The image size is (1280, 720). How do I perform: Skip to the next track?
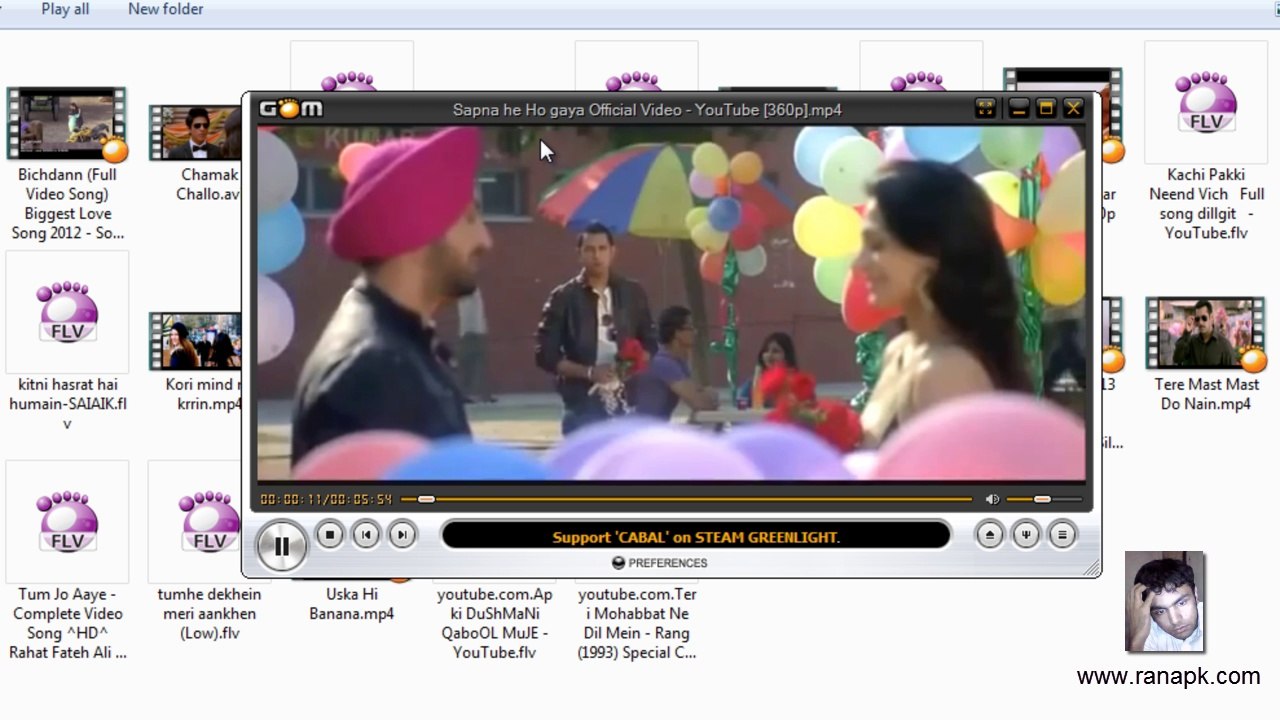[x=402, y=535]
